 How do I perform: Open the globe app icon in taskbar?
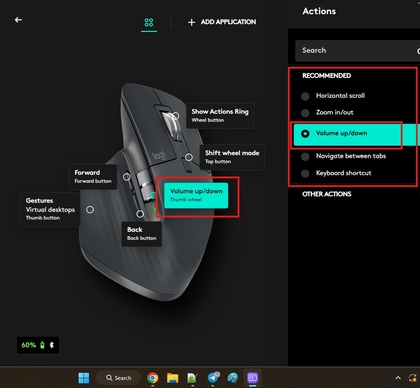click(x=233, y=378)
